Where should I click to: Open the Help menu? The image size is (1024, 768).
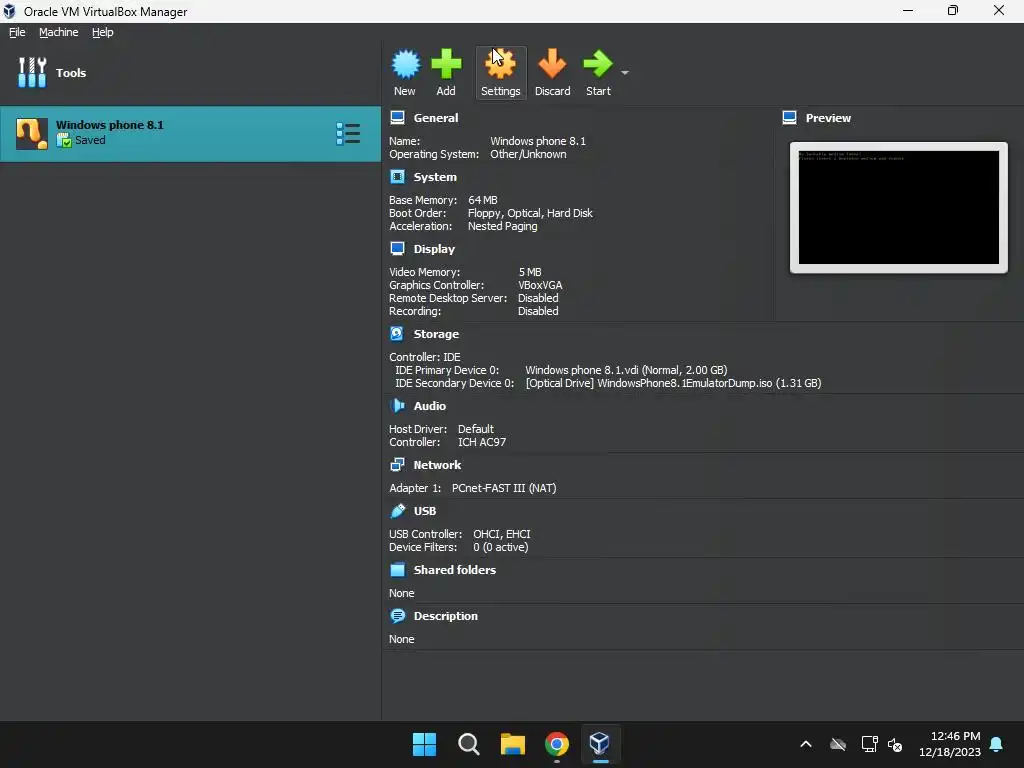point(103,32)
